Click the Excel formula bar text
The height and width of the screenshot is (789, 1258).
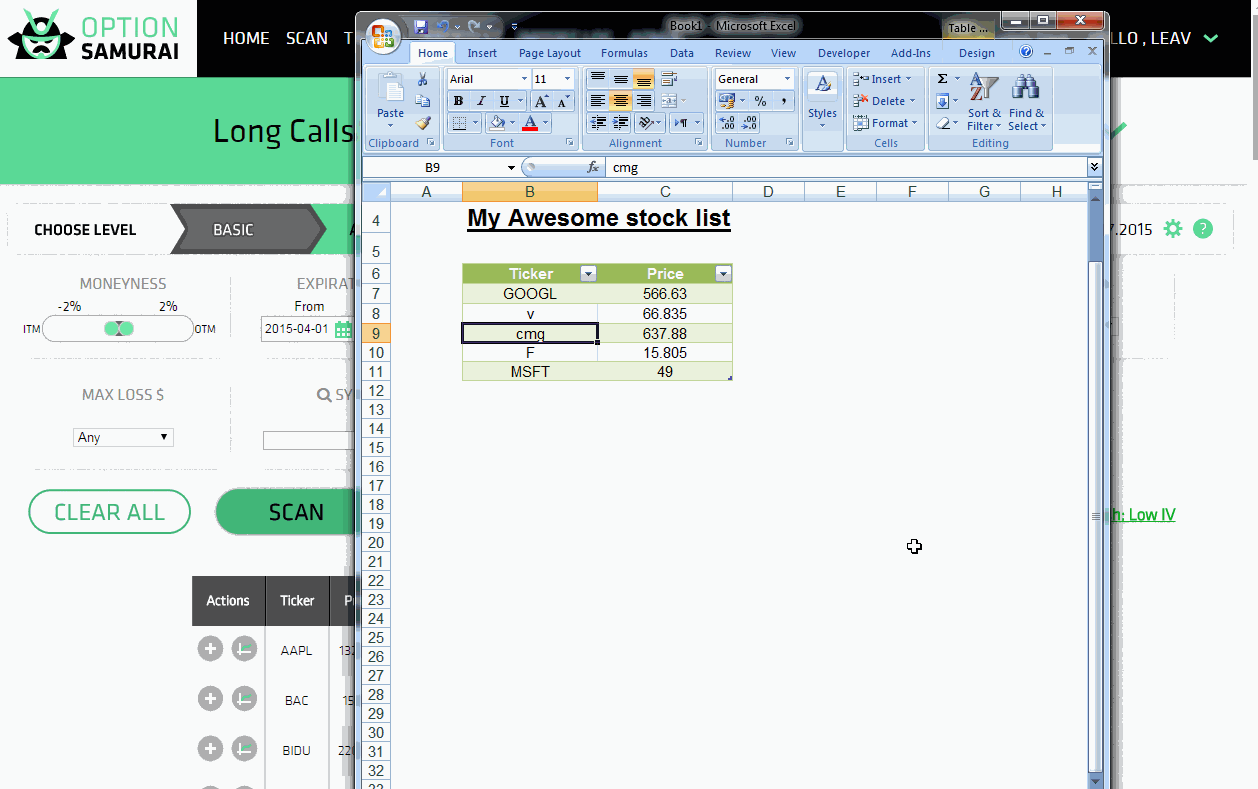tap(625, 168)
